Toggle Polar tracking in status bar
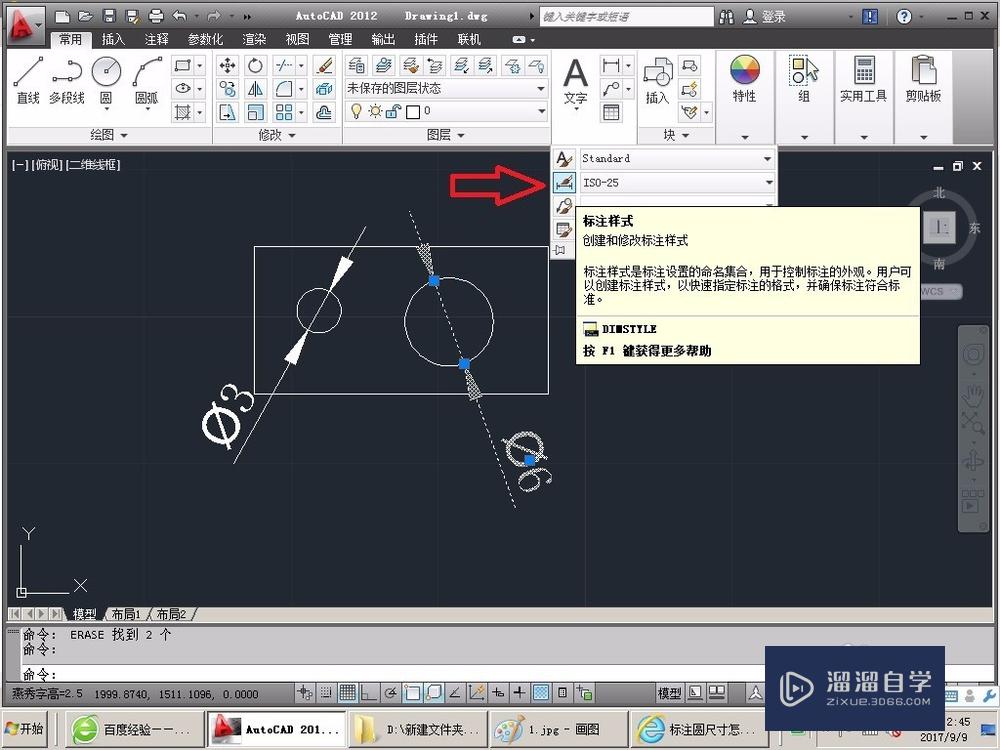Viewport: 1000px width, 750px height. click(x=390, y=693)
